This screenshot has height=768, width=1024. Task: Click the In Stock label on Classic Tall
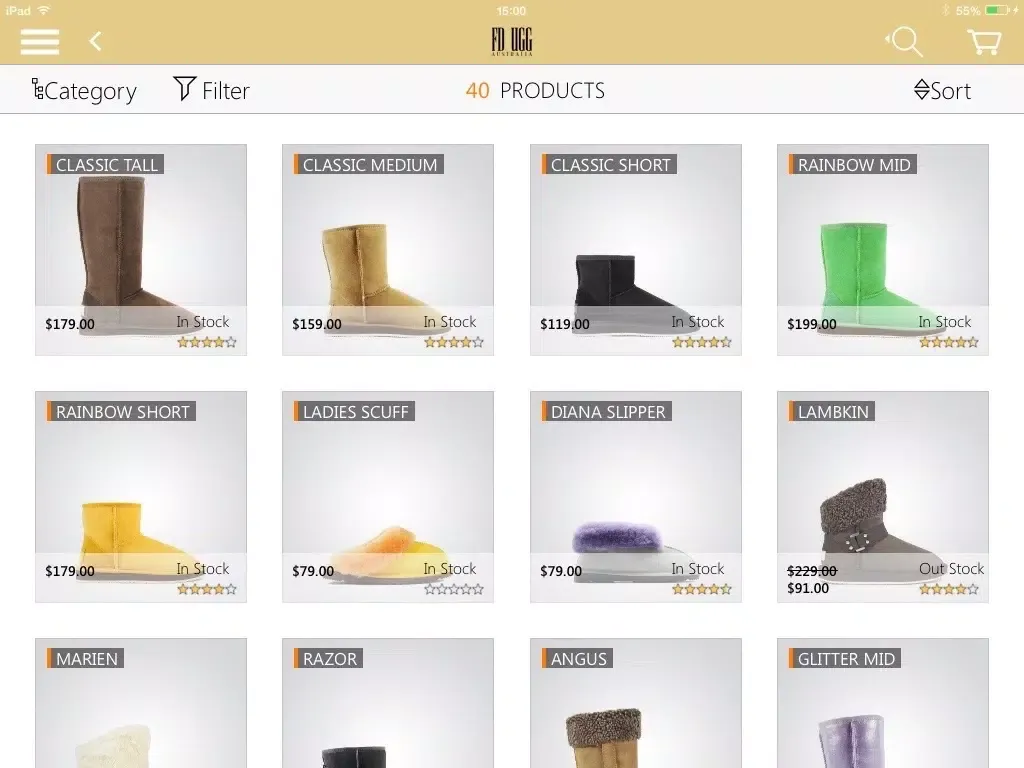[x=203, y=322]
